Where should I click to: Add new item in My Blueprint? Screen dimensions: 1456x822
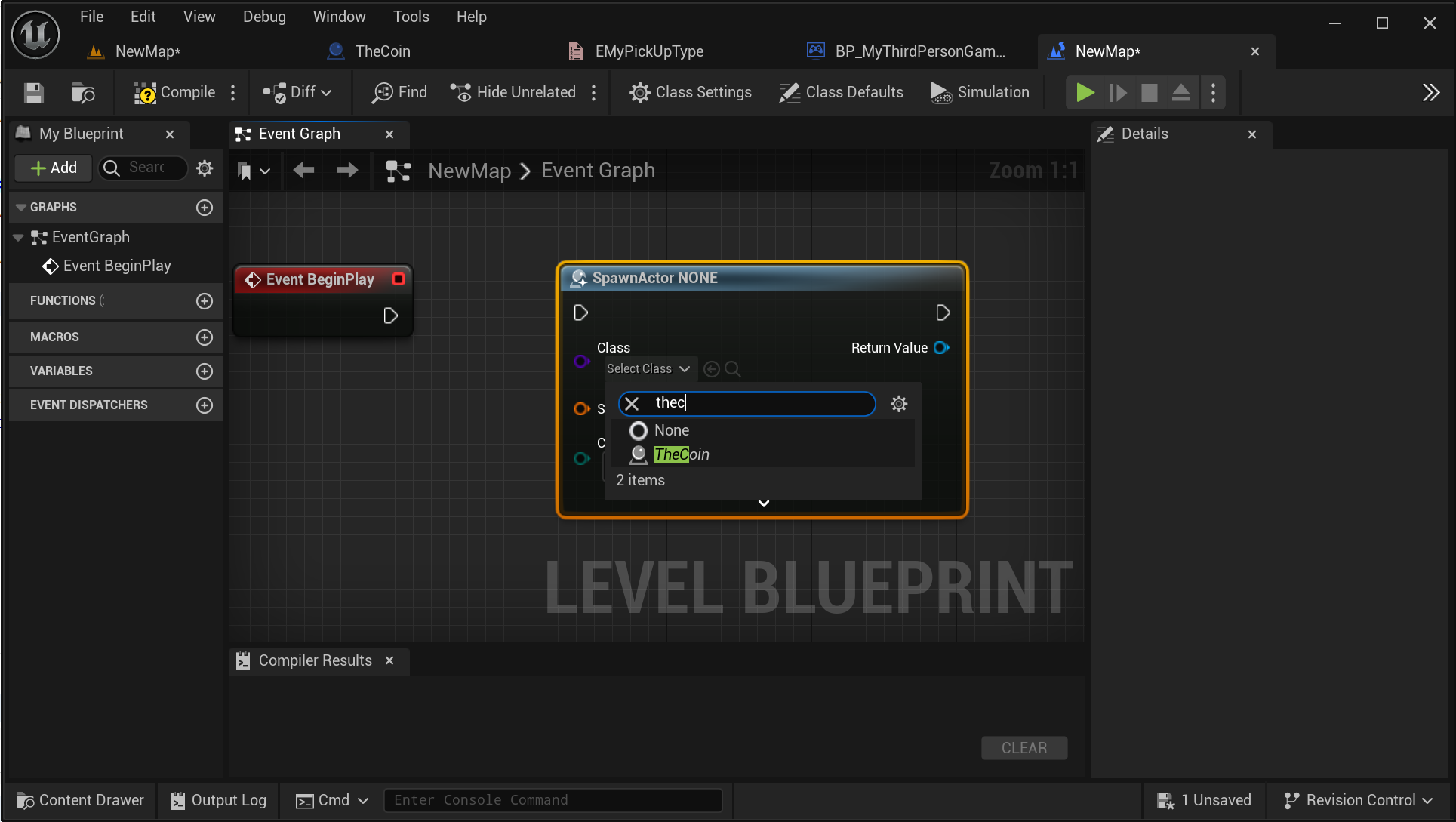[54, 168]
